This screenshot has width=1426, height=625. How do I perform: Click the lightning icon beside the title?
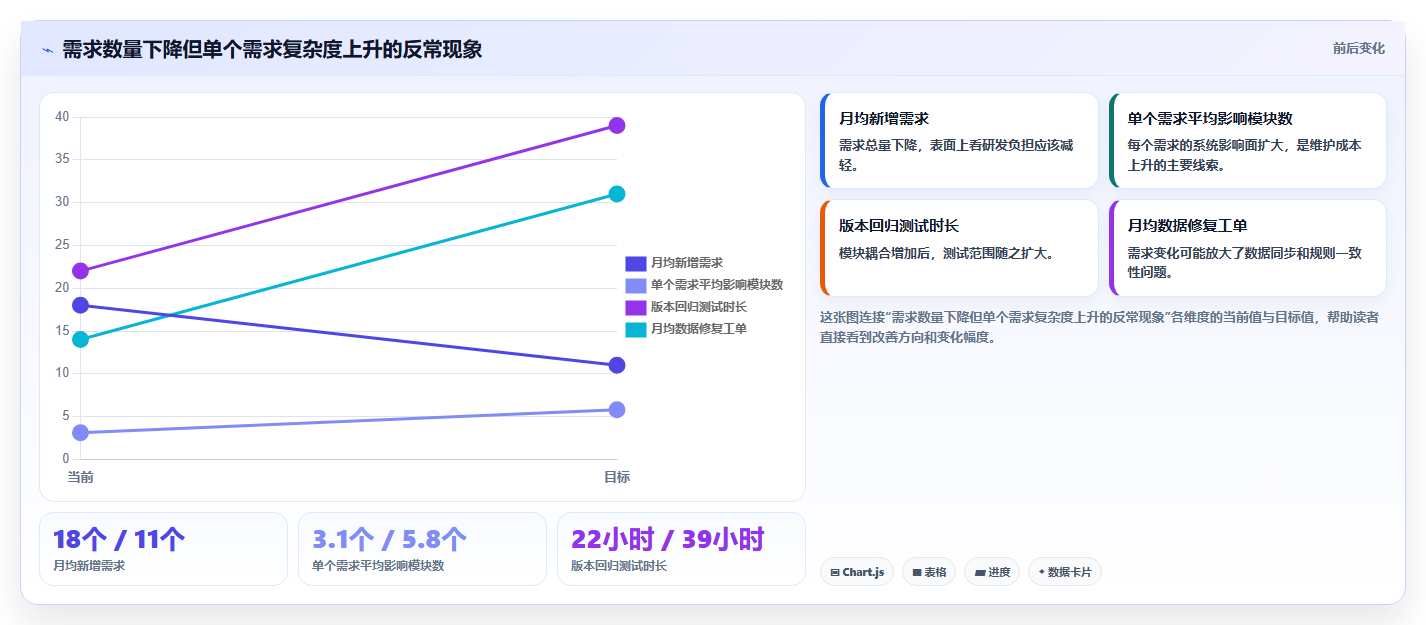47,50
